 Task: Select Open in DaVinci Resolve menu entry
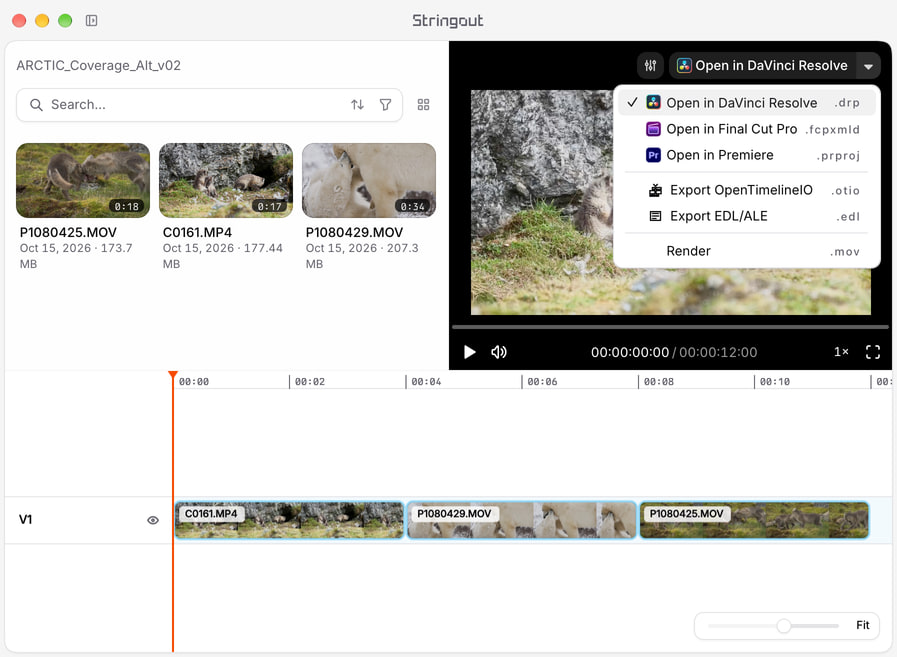[x=747, y=103]
